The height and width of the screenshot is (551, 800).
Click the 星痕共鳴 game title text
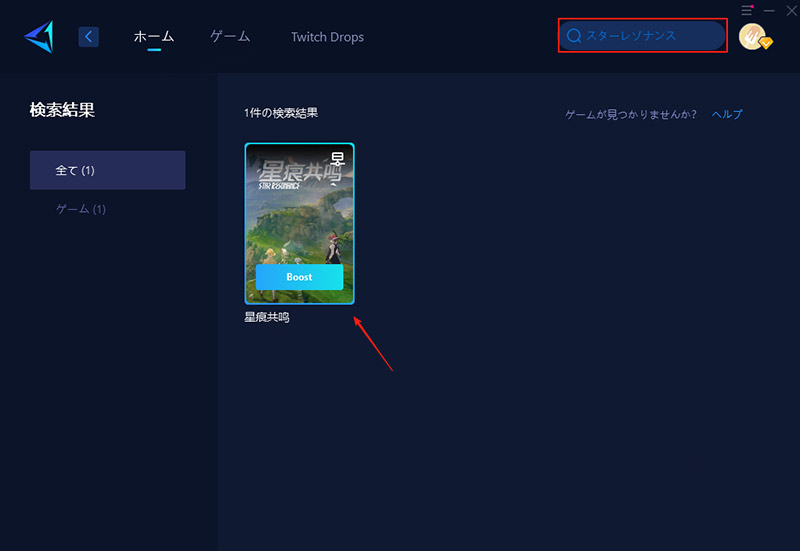coord(267,317)
